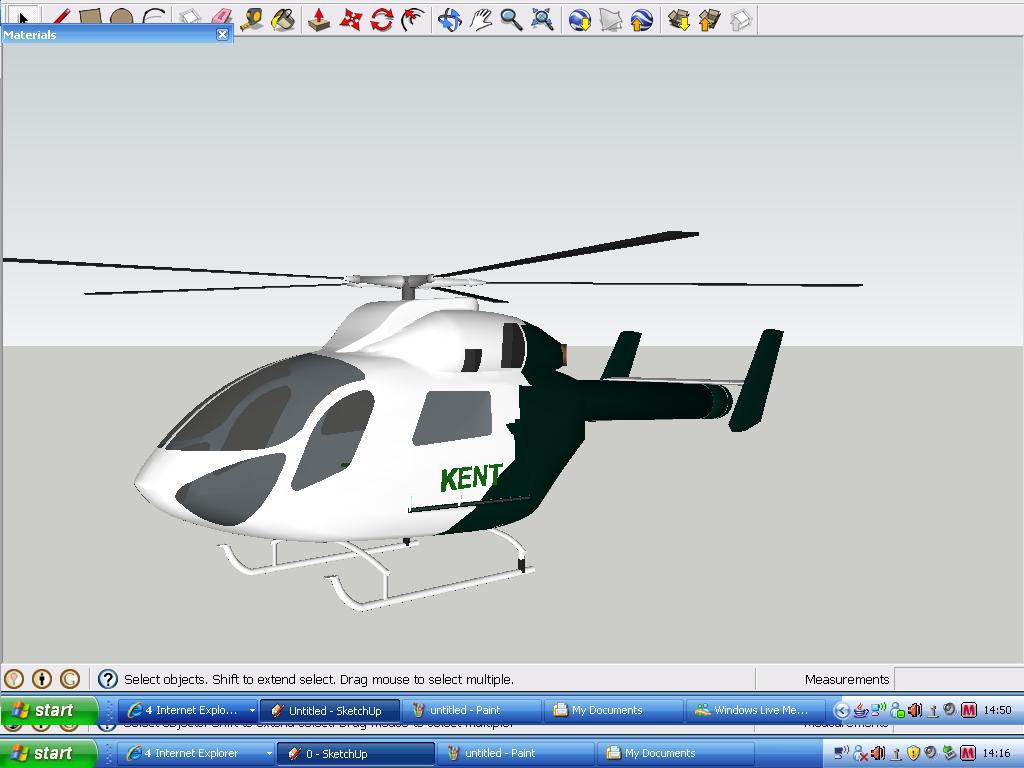Click the system clock showing 14:16
Viewport: 1024px width, 768px height.
[x=997, y=753]
